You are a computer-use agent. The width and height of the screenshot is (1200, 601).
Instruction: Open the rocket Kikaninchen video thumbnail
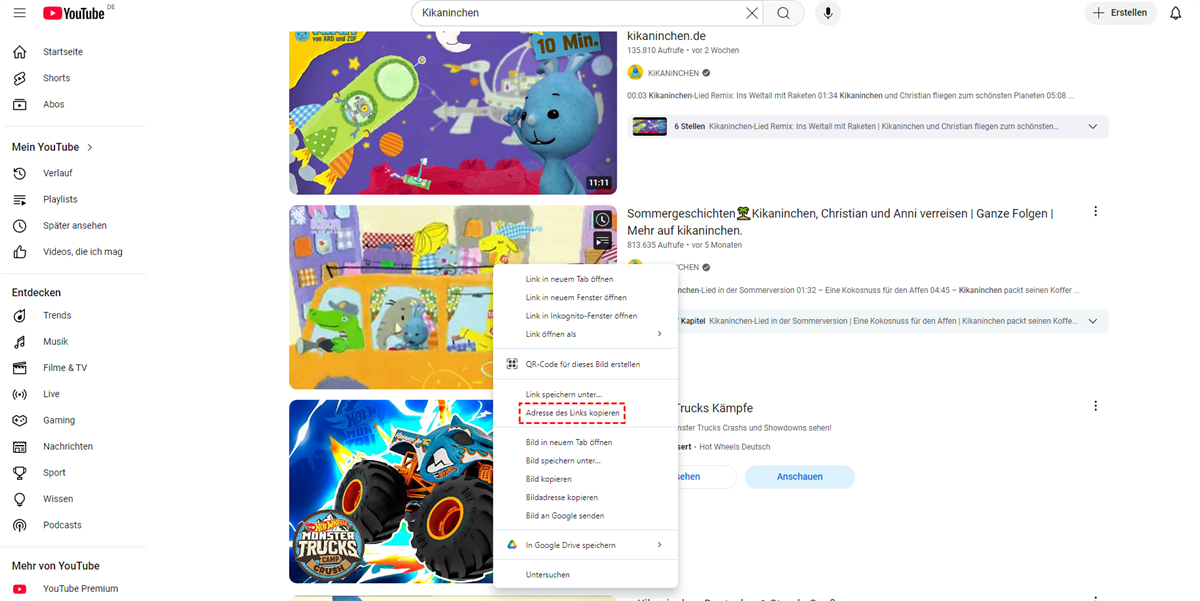pos(453,112)
